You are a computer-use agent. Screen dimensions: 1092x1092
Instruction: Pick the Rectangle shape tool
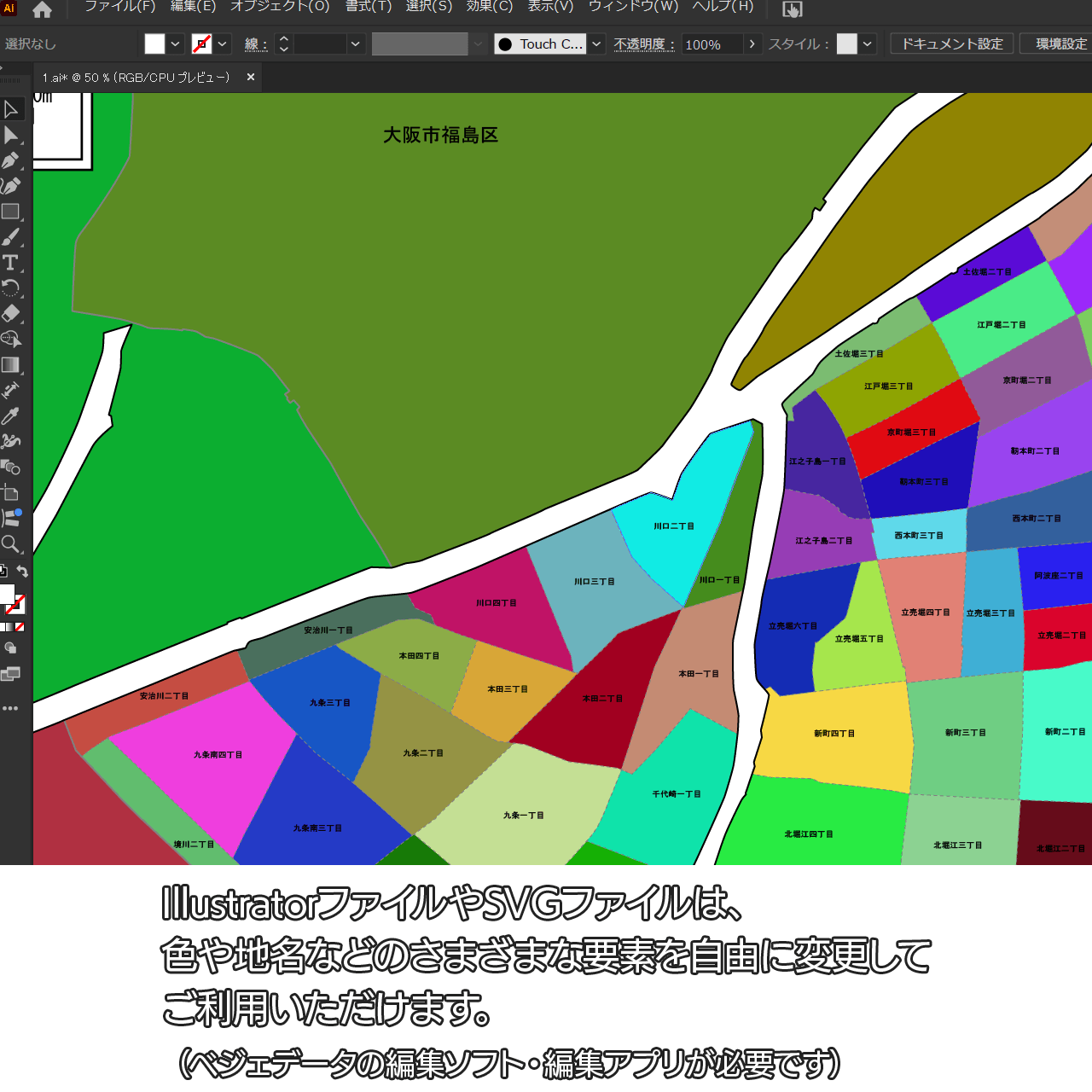pyautogui.click(x=11, y=212)
